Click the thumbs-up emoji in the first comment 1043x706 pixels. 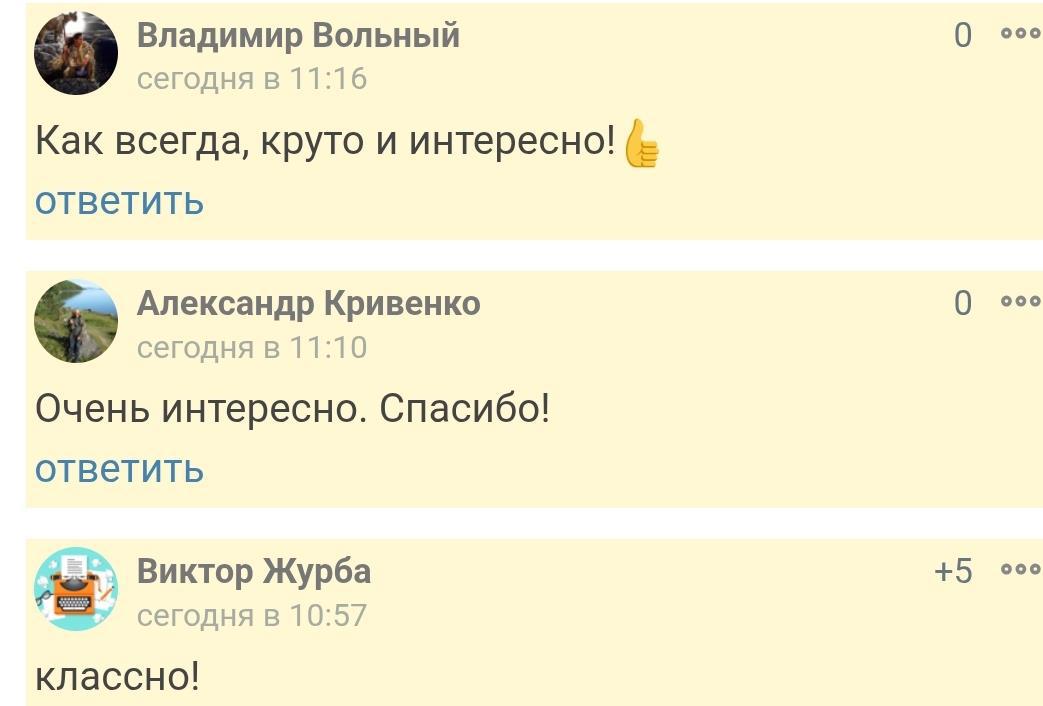tap(641, 144)
